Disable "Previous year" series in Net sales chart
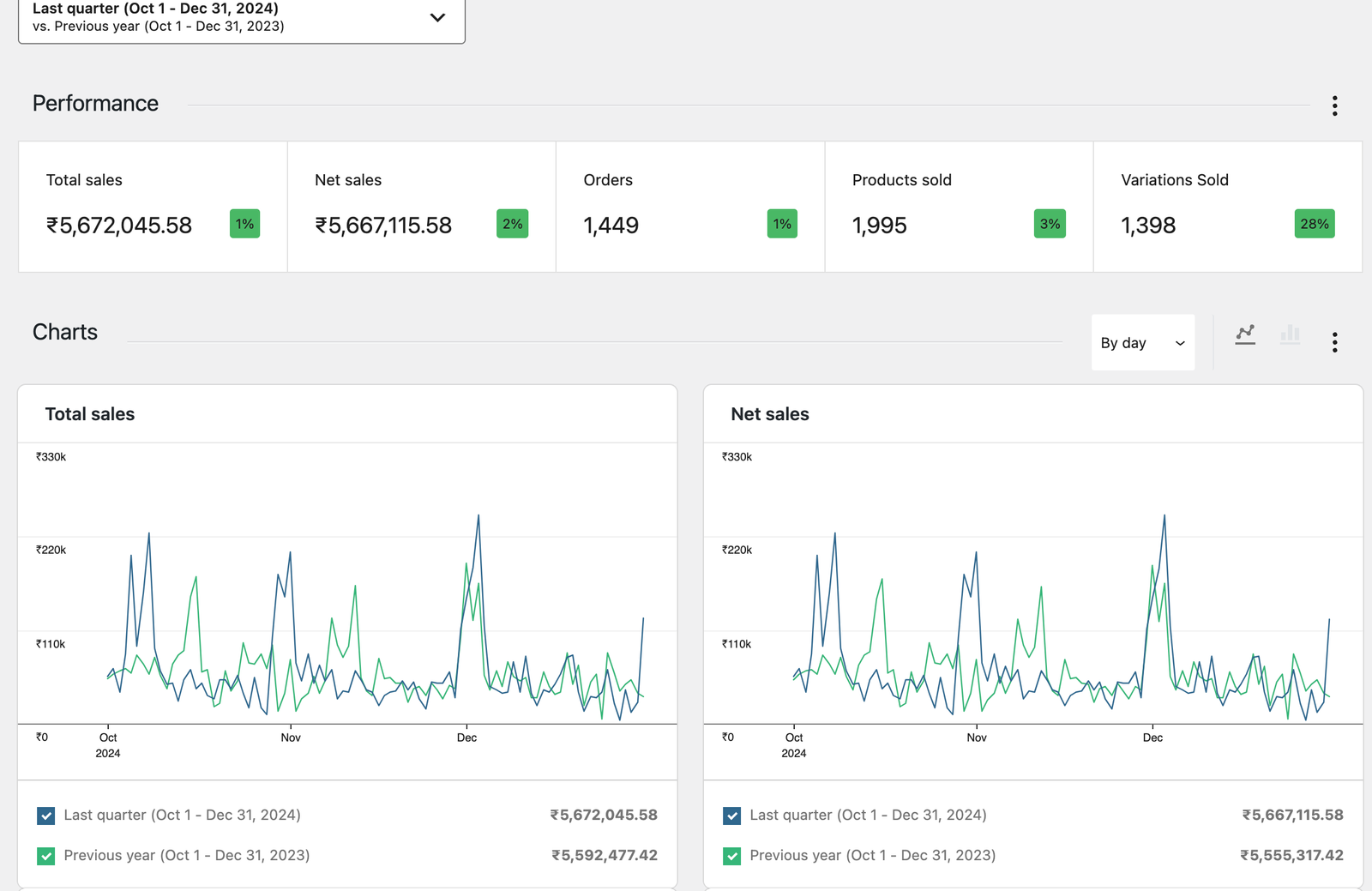Image resolution: width=1372 pixels, height=891 pixels. (731, 855)
